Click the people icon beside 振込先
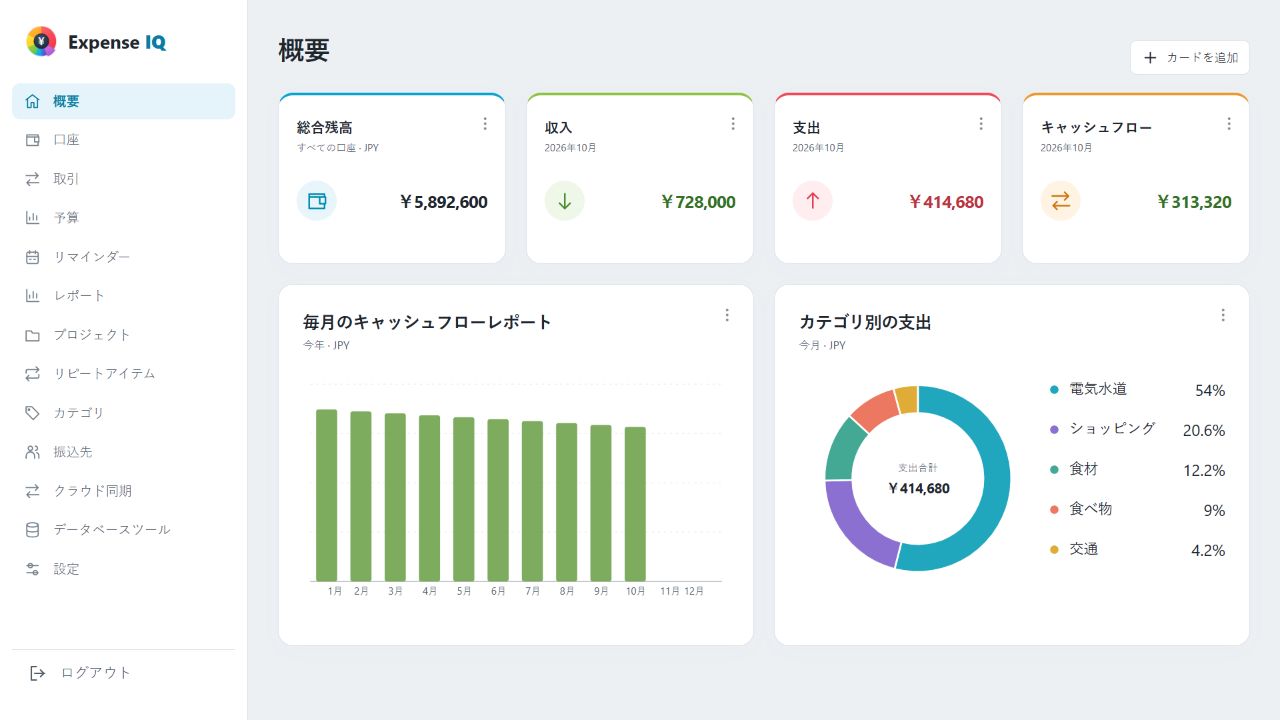Screen dimensions: 1280x720 tap(33, 452)
